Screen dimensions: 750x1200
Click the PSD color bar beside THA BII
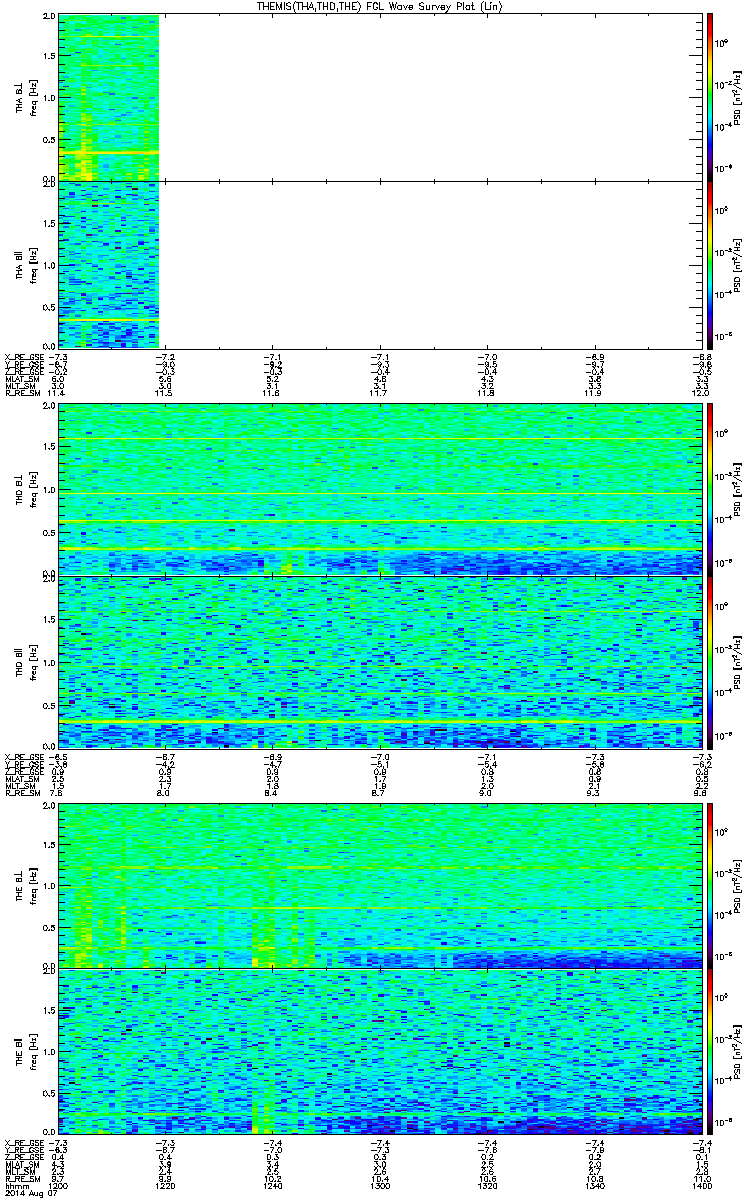pyautogui.click(x=710, y=264)
